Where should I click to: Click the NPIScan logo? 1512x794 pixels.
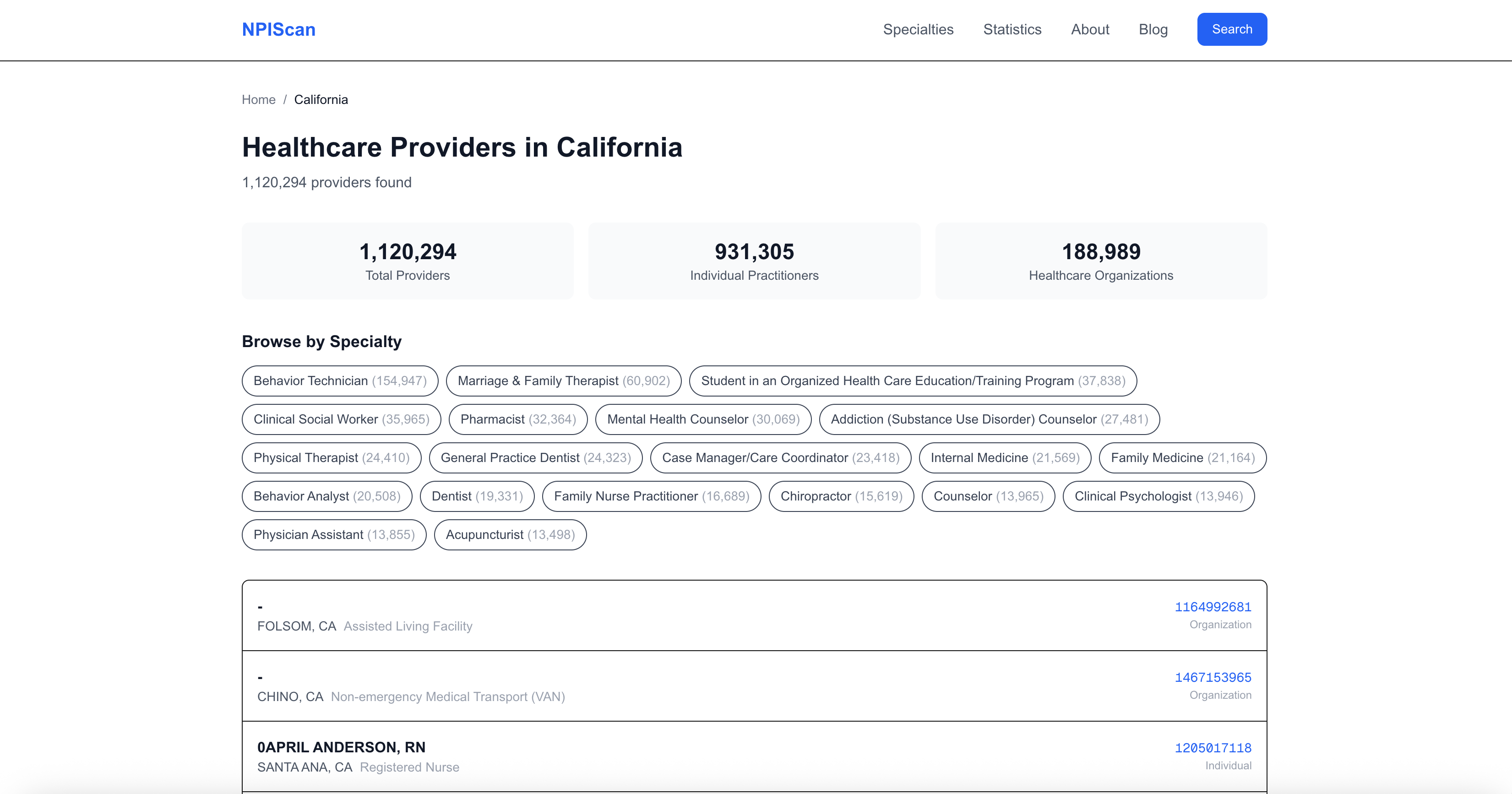[278, 29]
